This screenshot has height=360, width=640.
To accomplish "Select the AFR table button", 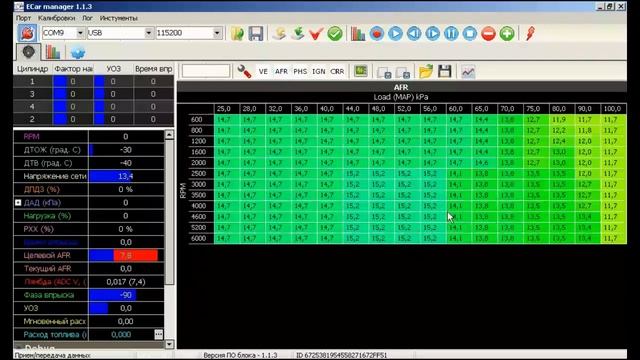I will [x=281, y=71].
